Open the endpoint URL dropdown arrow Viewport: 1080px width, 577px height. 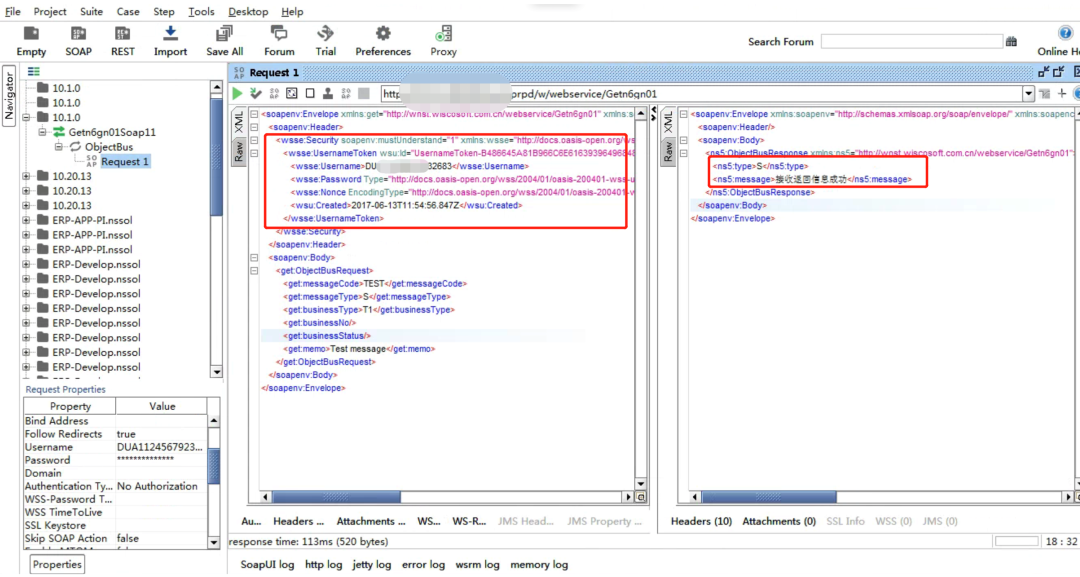[1028, 94]
